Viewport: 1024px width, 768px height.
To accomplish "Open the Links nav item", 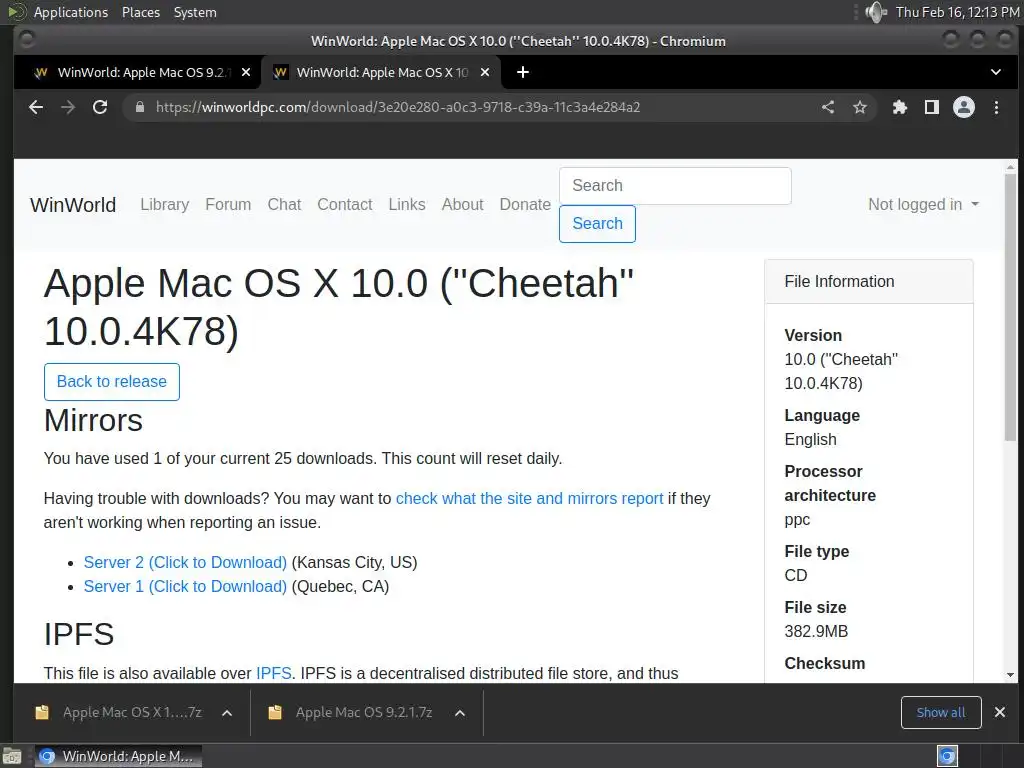I will (x=407, y=204).
